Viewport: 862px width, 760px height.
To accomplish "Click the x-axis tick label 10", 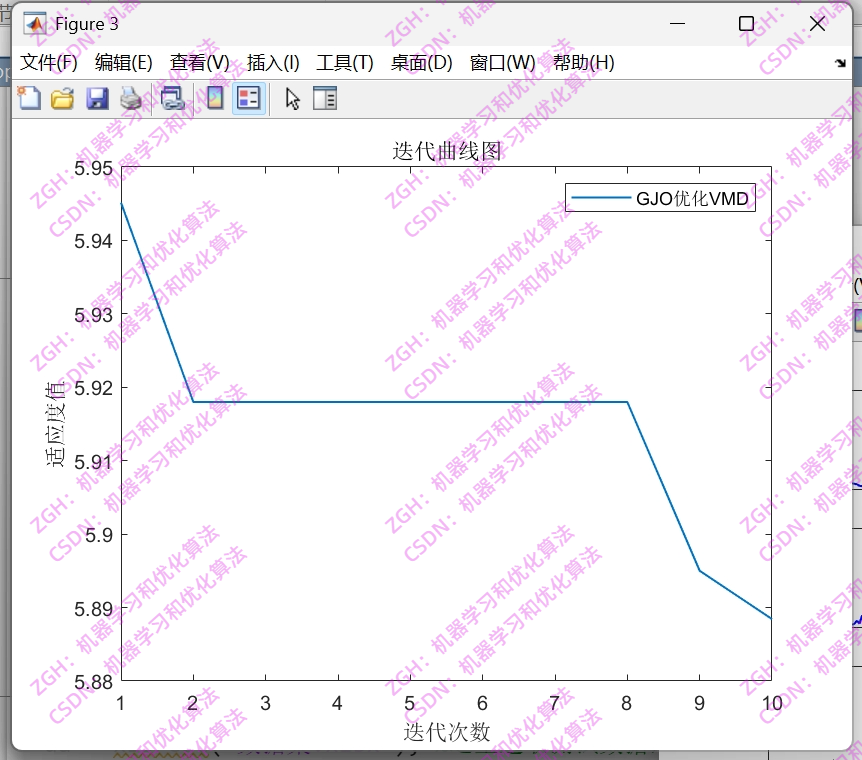I will pos(772,703).
